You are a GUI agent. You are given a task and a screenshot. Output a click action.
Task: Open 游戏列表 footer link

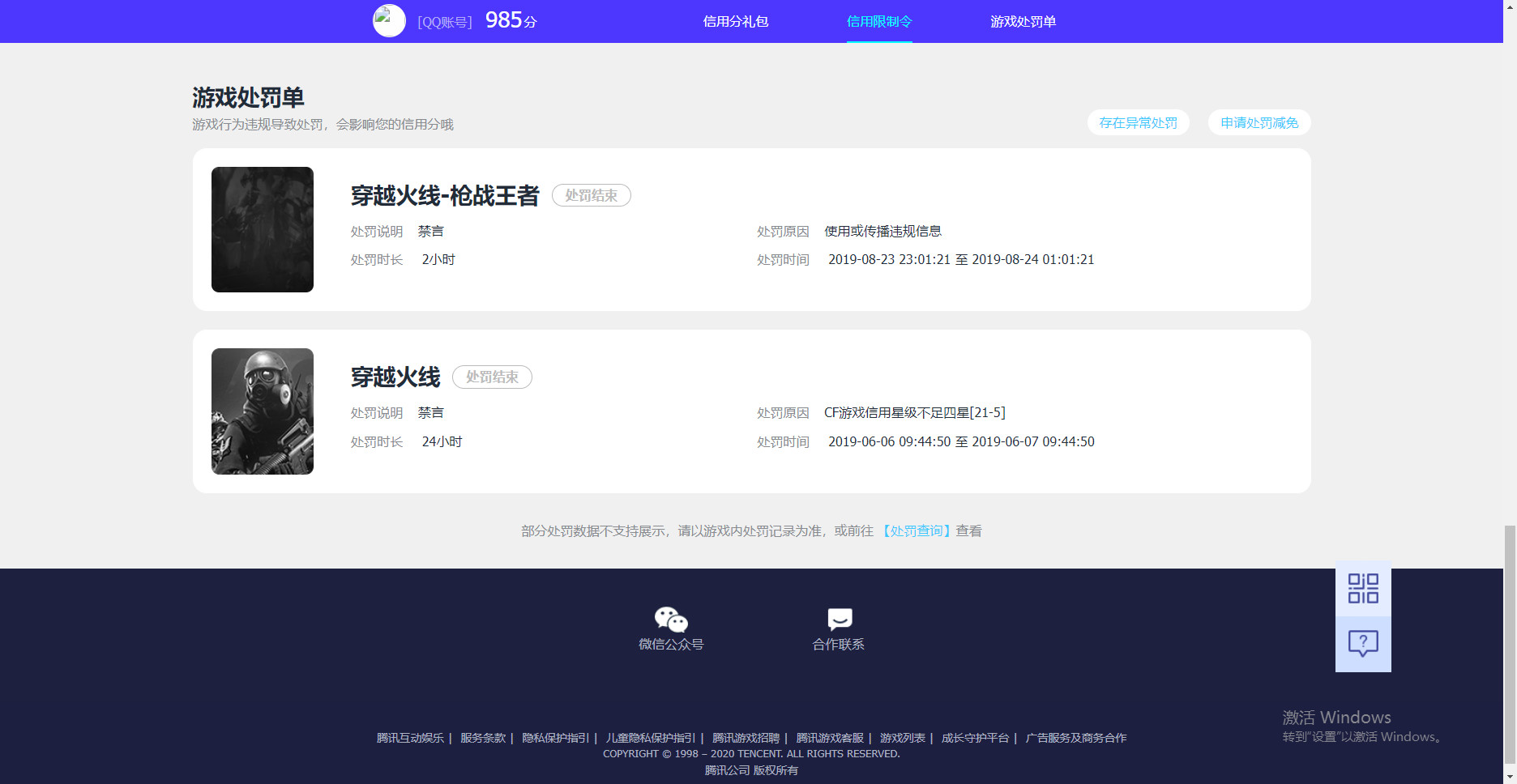pos(903,738)
